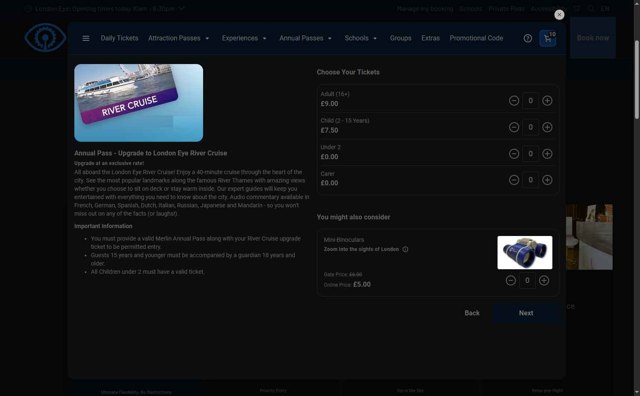Increase Carer ticket quantity
Viewport: 640px width, 396px height.
(547, 180)
